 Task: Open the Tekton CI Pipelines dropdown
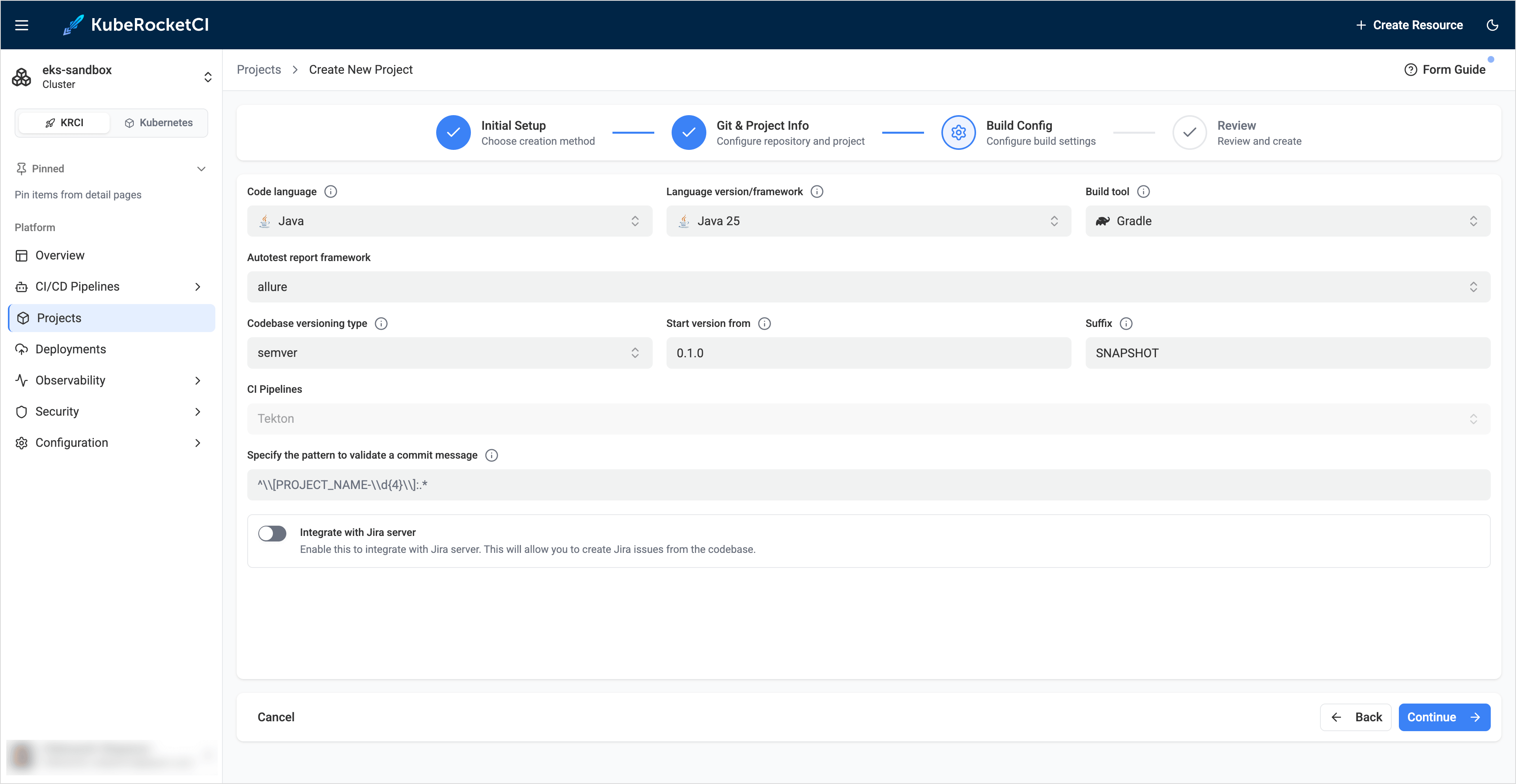pyautogui.click(x=869, y=419)
